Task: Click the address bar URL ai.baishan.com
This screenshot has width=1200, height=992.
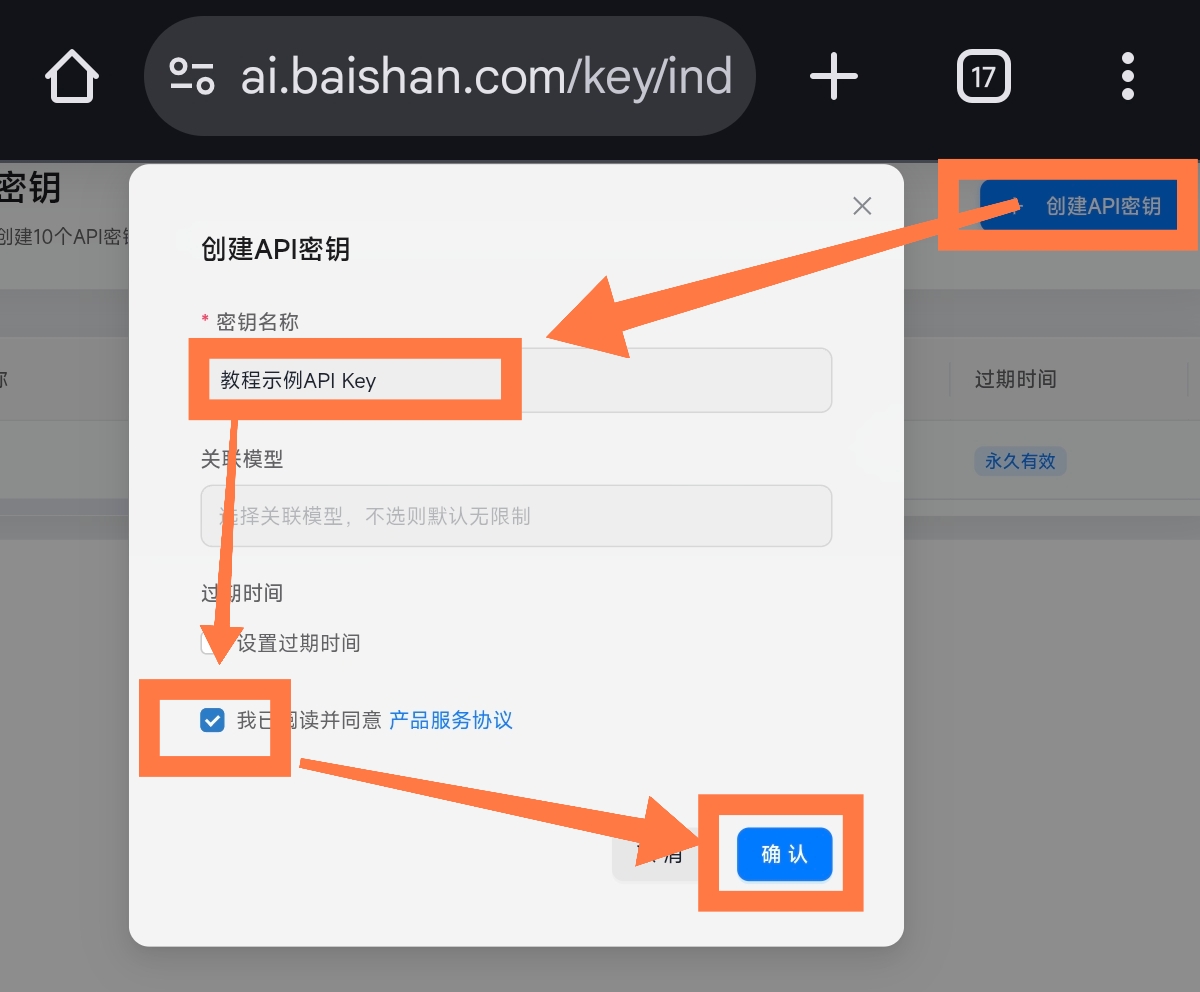Action: 486,77
